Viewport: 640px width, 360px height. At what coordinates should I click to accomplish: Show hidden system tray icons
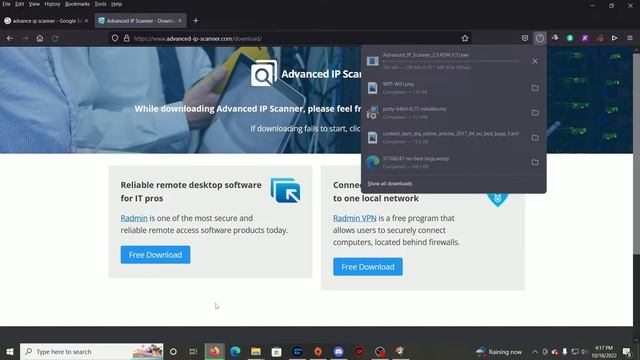[x=535, y=351]
